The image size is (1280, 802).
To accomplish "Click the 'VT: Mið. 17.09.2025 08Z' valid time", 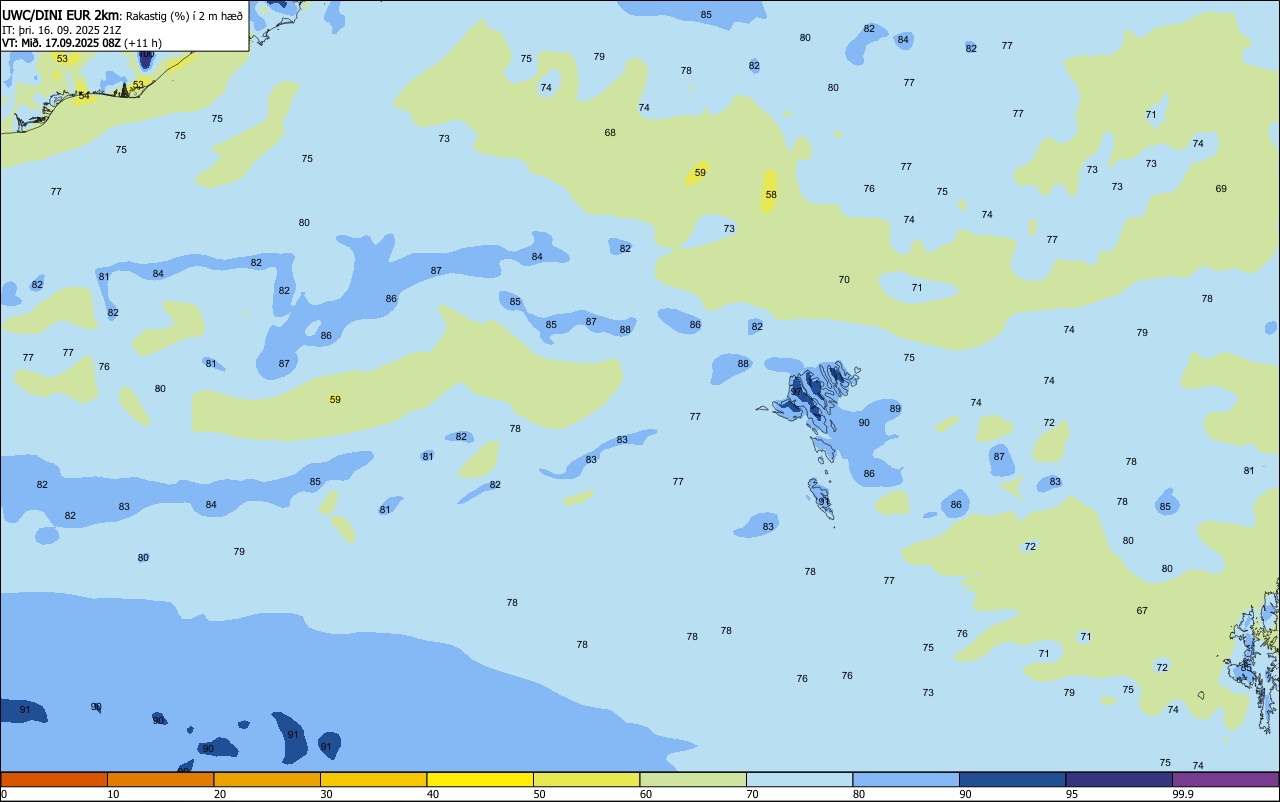I will coord(62,43).
